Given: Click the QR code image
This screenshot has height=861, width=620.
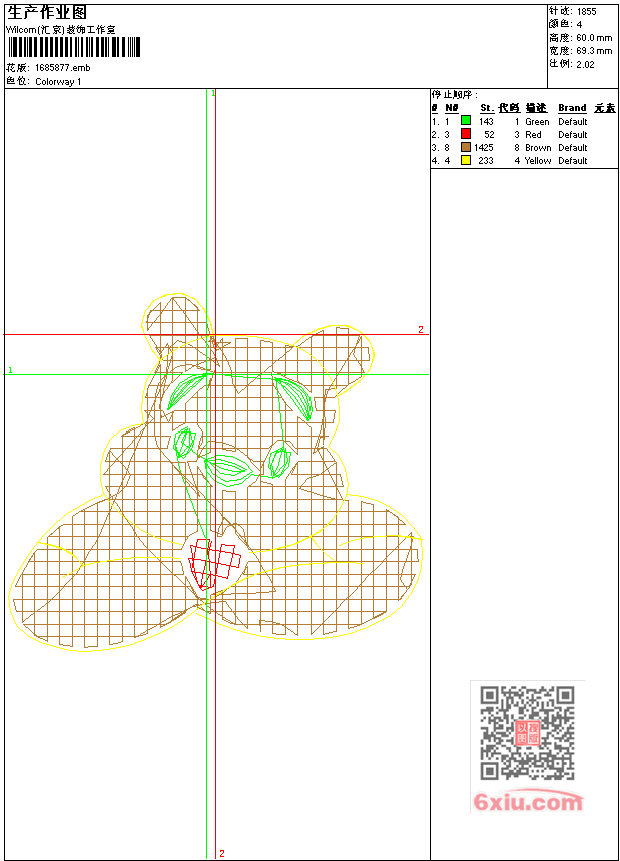Looking at the screenshot, I should [527, 733].
